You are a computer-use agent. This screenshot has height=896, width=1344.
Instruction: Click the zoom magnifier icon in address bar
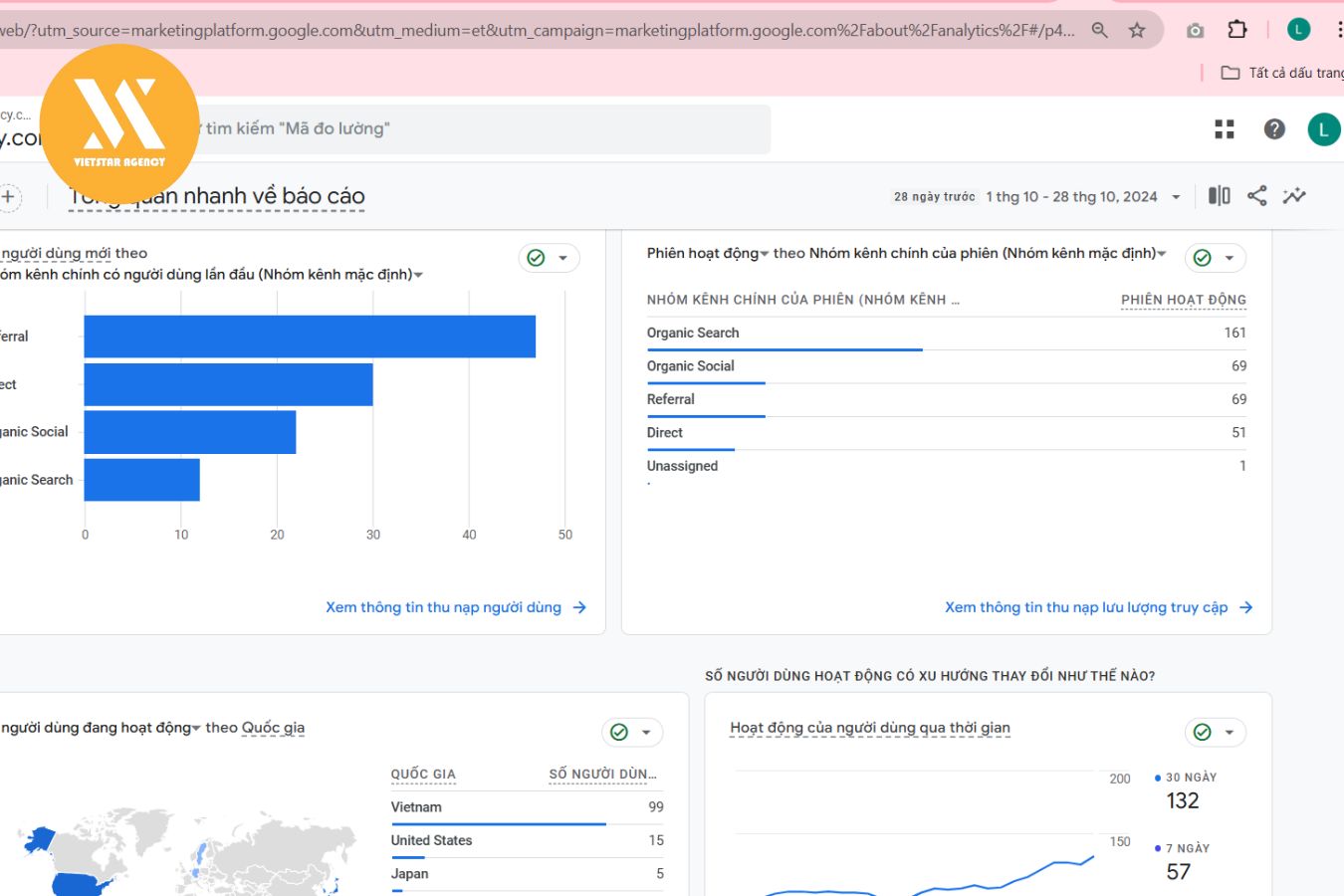point(1099,30)
